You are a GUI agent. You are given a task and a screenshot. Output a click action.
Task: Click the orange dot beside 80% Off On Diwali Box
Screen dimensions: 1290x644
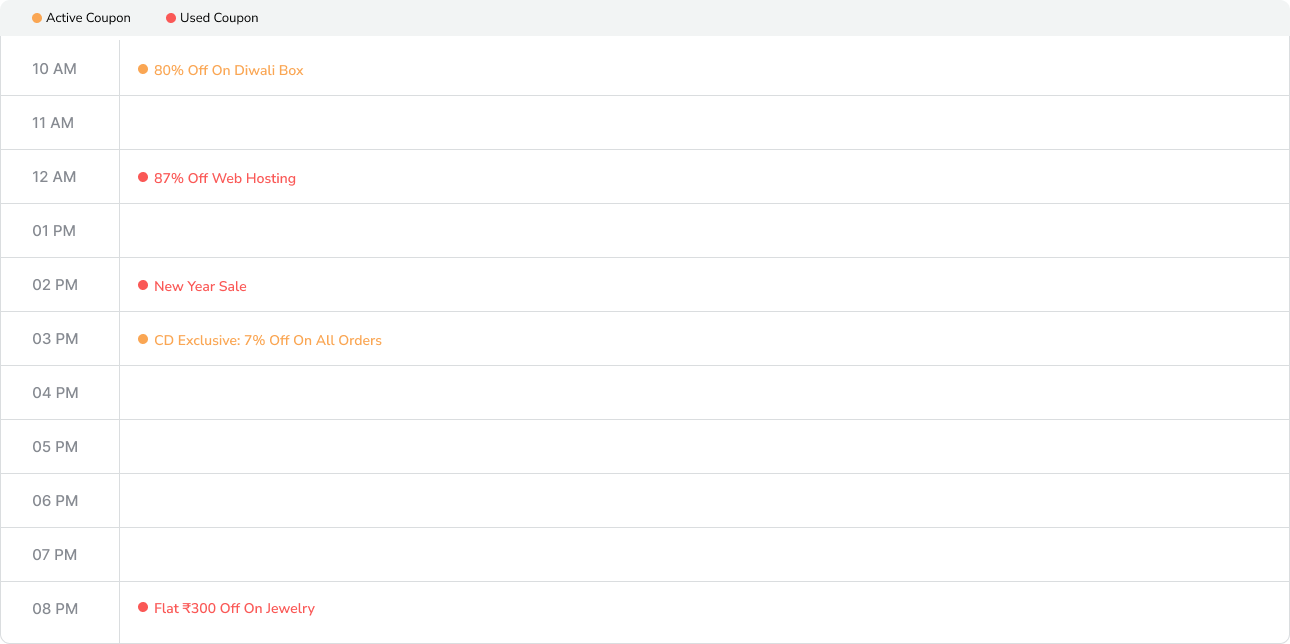pos(143,70)
